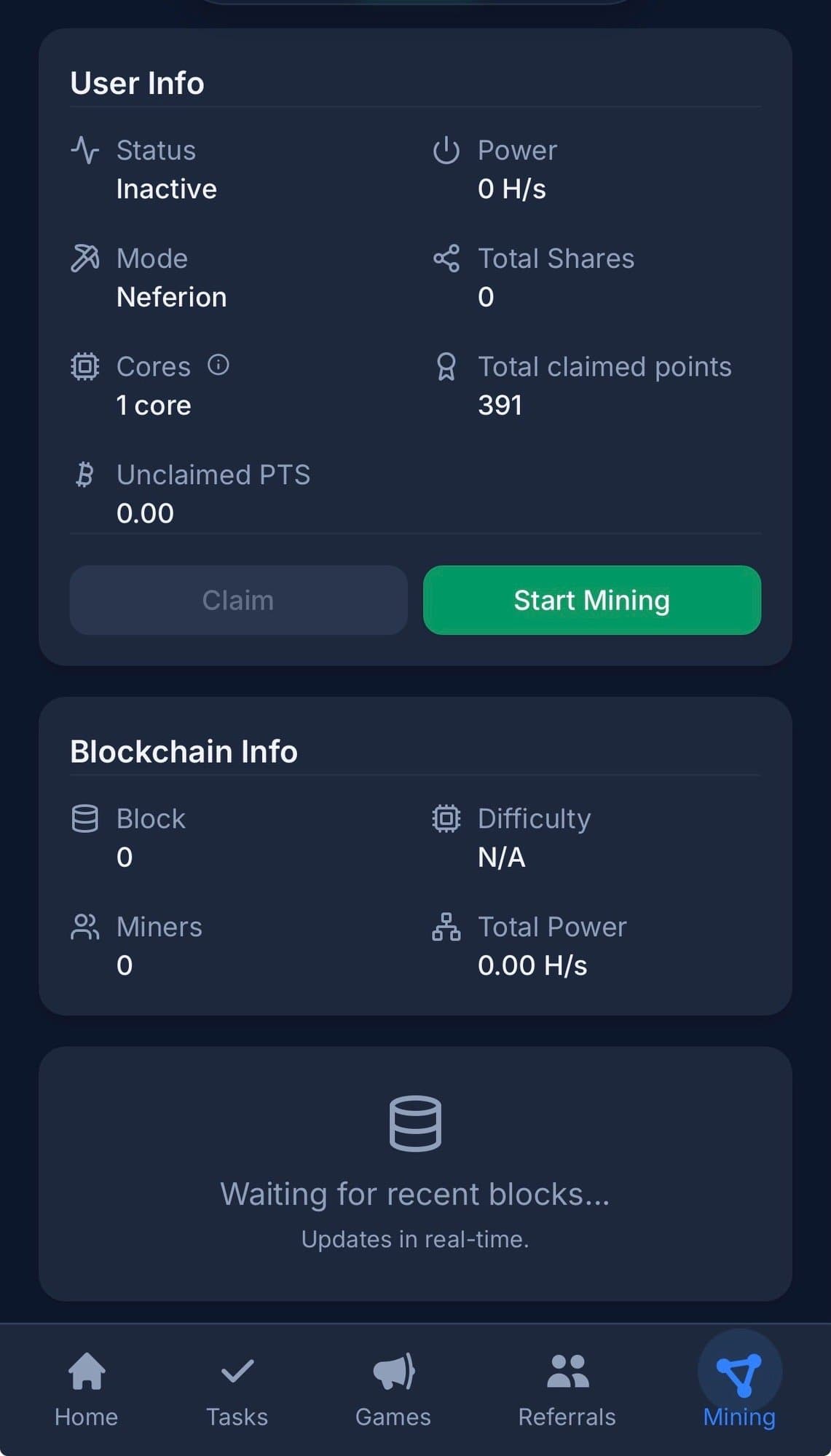The height and width of the screenshot is (1456, 831).
Task: Tap the Difficulty chip icon
Action: point(446,818)
